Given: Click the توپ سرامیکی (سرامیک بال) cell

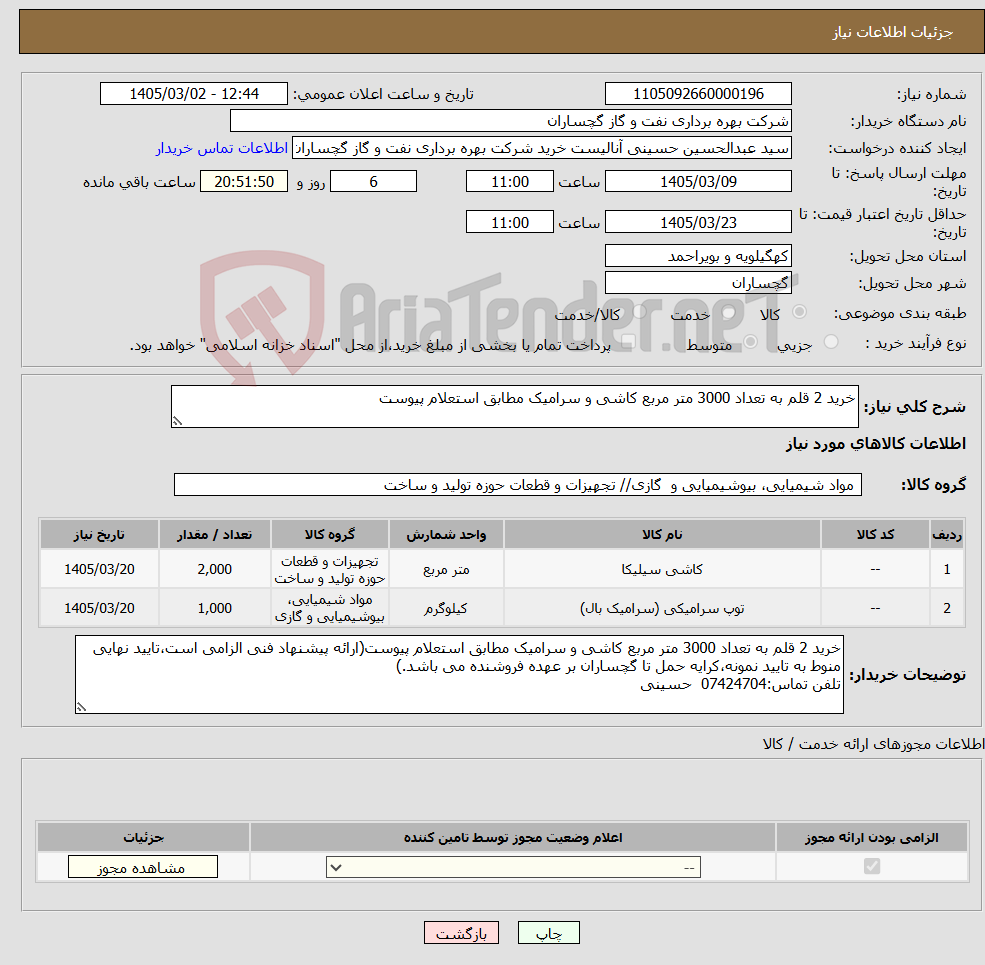Looking at the screenshot, I should pyautogui.click(x=662, y=608).
